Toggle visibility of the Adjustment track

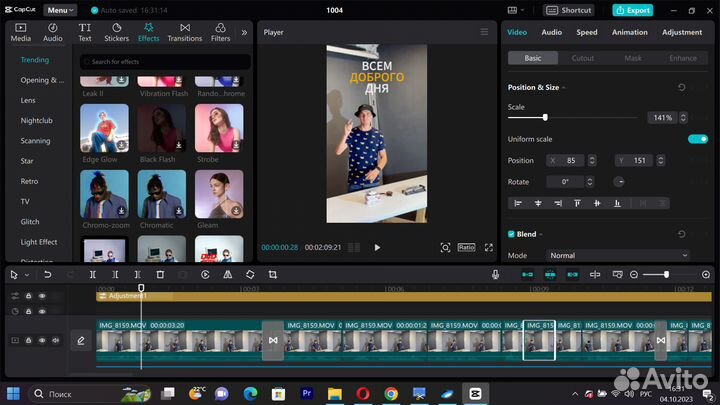click(42, 296)
